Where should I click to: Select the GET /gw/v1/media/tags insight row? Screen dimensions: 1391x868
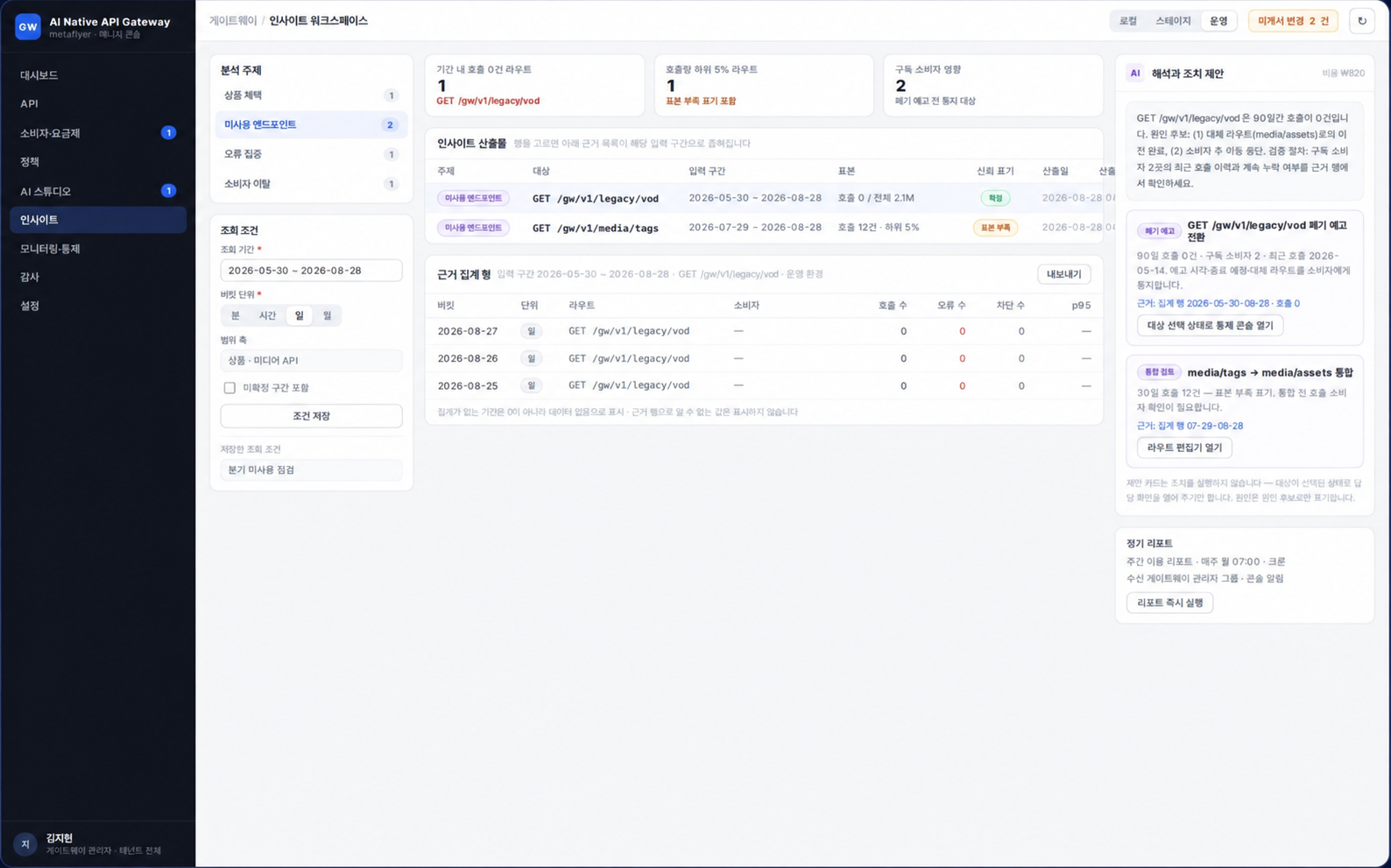(764, 228)
